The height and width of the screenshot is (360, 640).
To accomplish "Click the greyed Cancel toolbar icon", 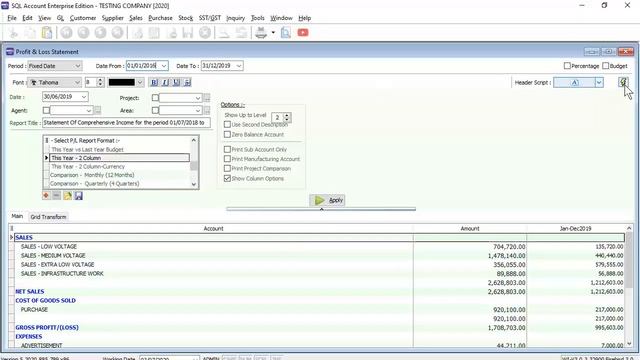I will click(x=205, y=33).
